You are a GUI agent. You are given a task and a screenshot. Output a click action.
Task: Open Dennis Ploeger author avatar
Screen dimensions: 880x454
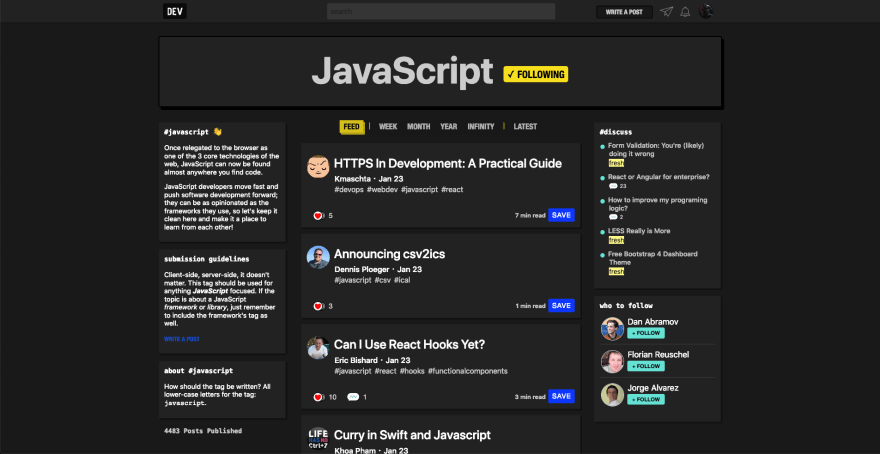coord(318,257)
